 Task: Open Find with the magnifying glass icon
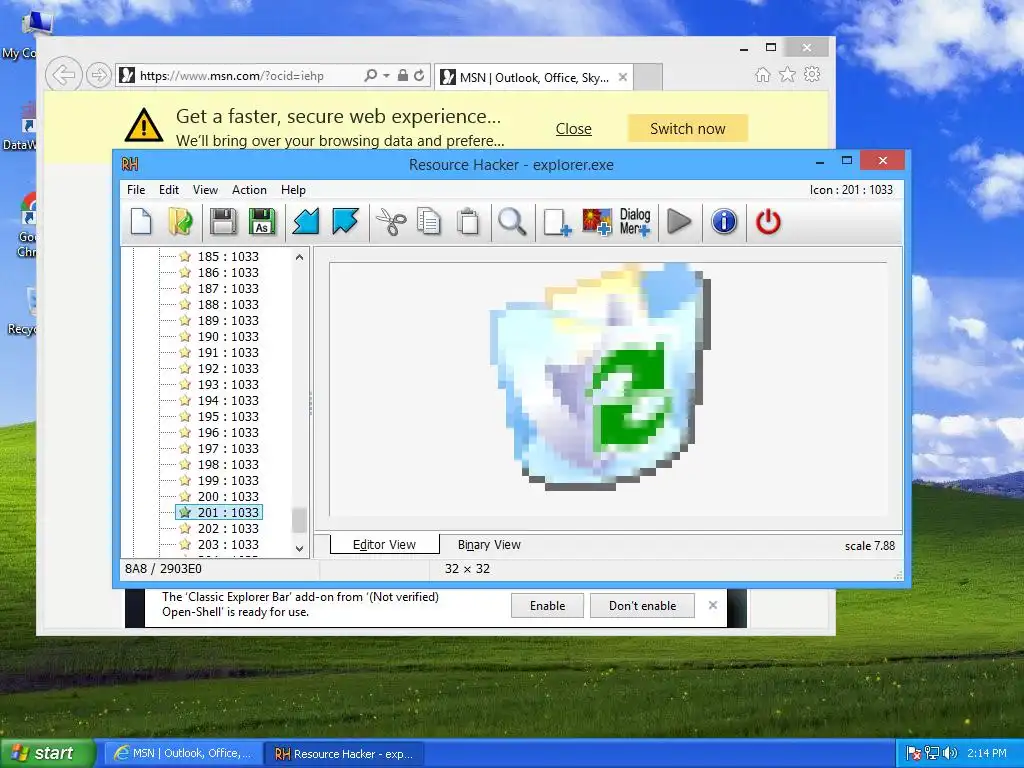pos(512,222)
